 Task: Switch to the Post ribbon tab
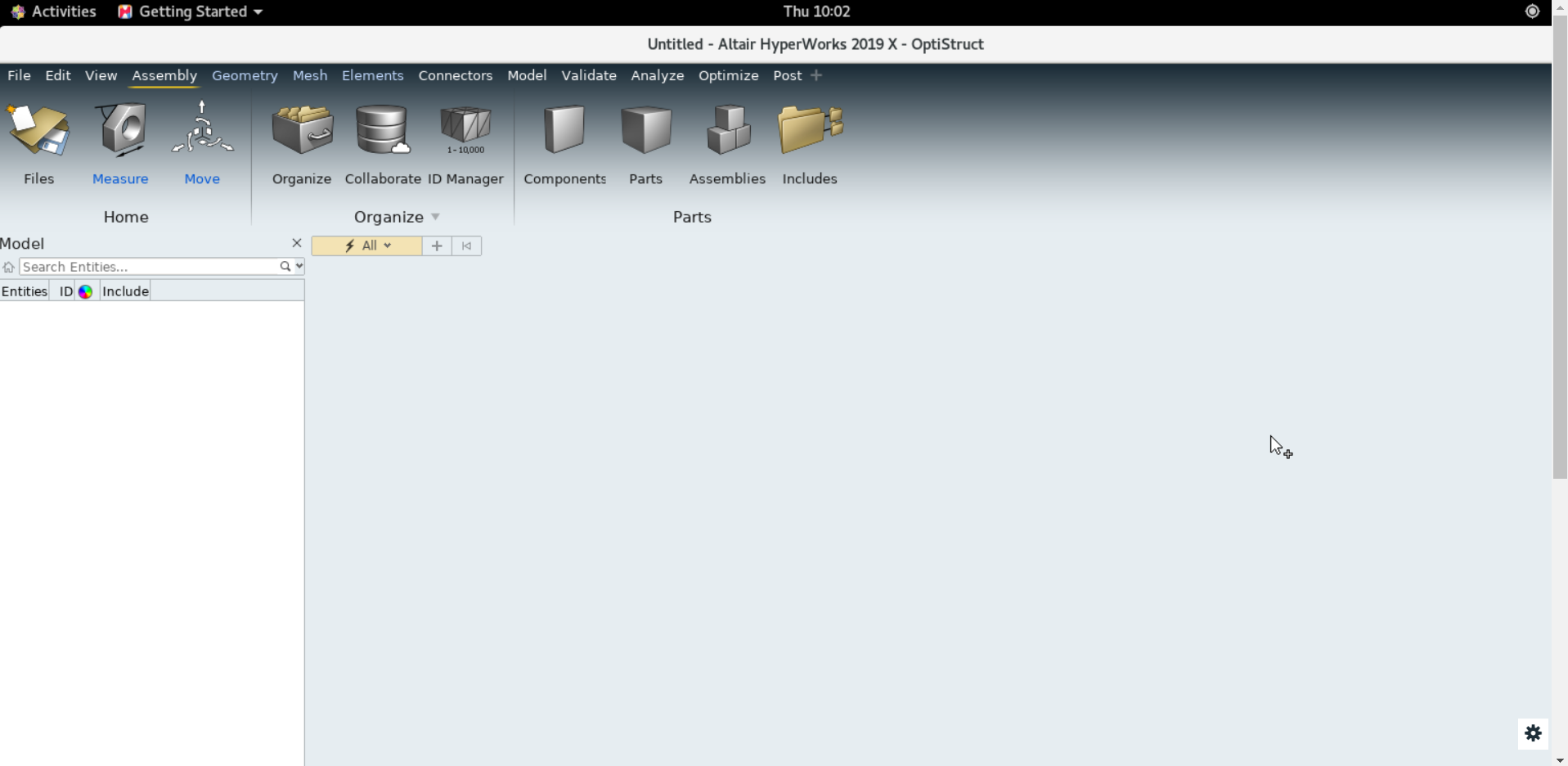788,75
